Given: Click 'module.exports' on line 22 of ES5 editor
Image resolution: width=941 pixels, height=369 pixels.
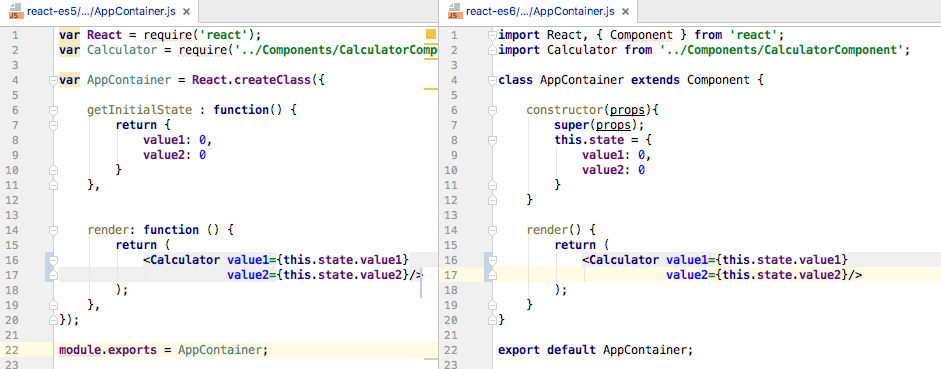Looking at the screenshot, I should click(108, 350).
